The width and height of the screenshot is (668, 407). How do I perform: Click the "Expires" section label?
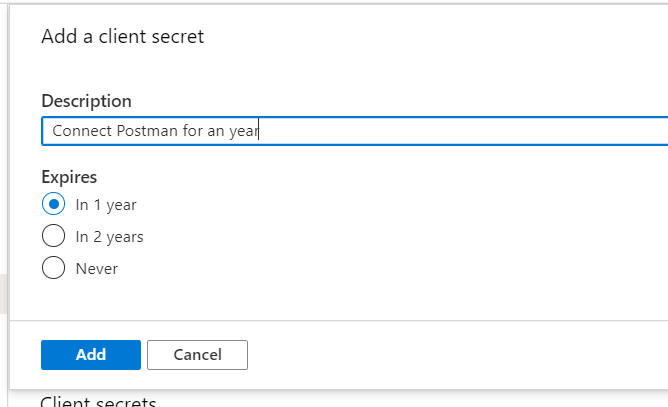pos(69,177)
